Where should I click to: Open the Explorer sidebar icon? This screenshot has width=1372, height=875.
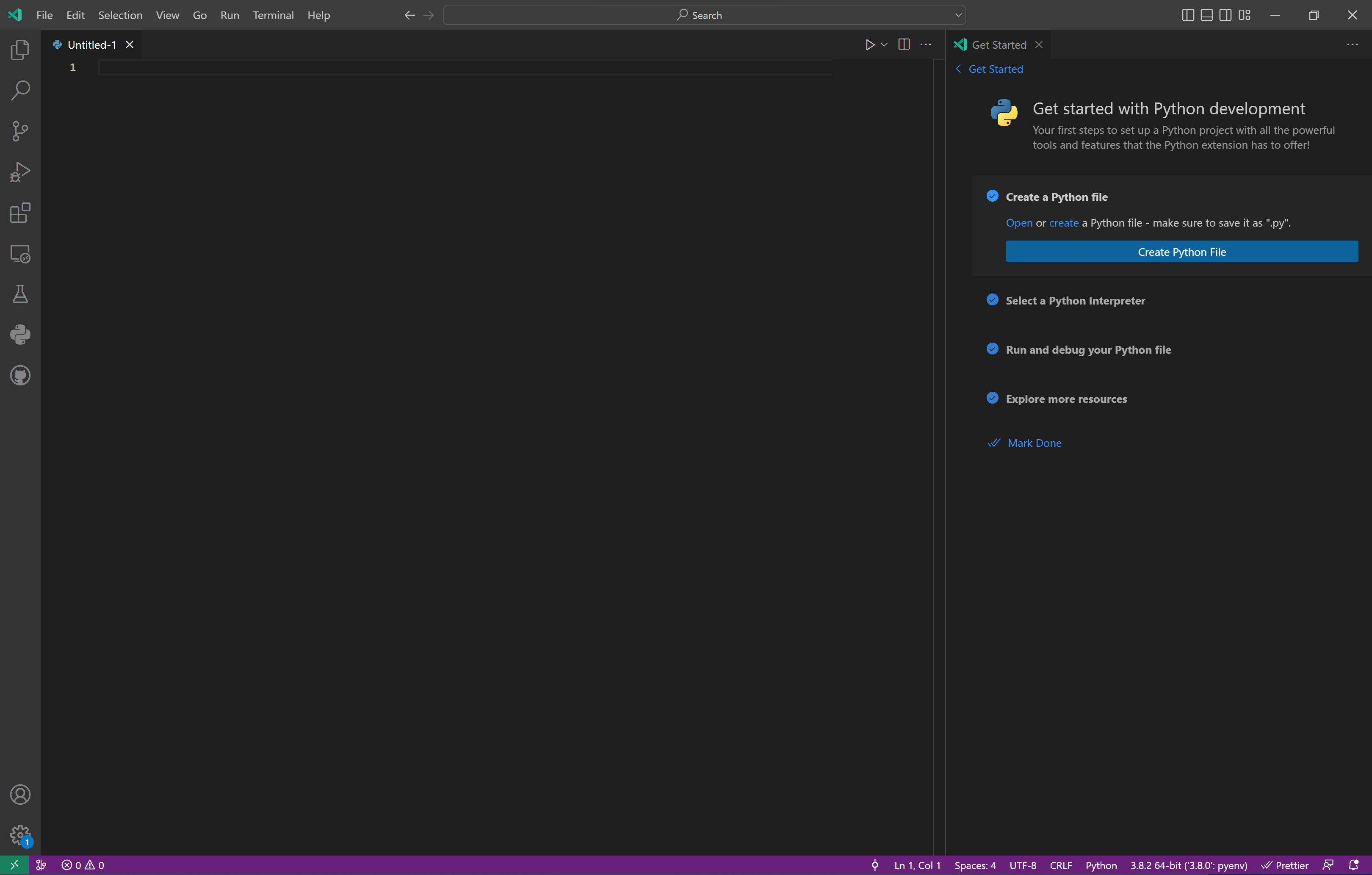(x=20, y=50)
